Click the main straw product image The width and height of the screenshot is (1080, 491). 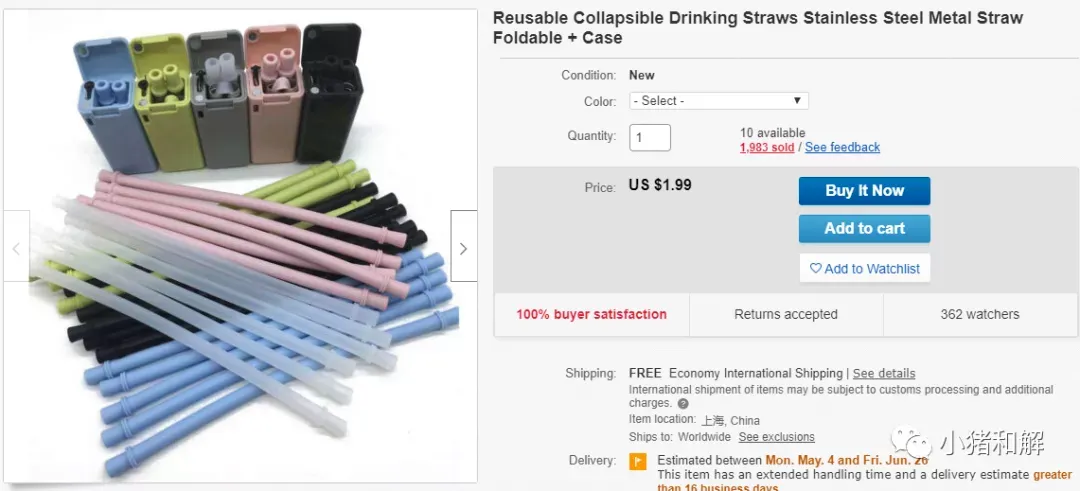[x=240, y=246]
